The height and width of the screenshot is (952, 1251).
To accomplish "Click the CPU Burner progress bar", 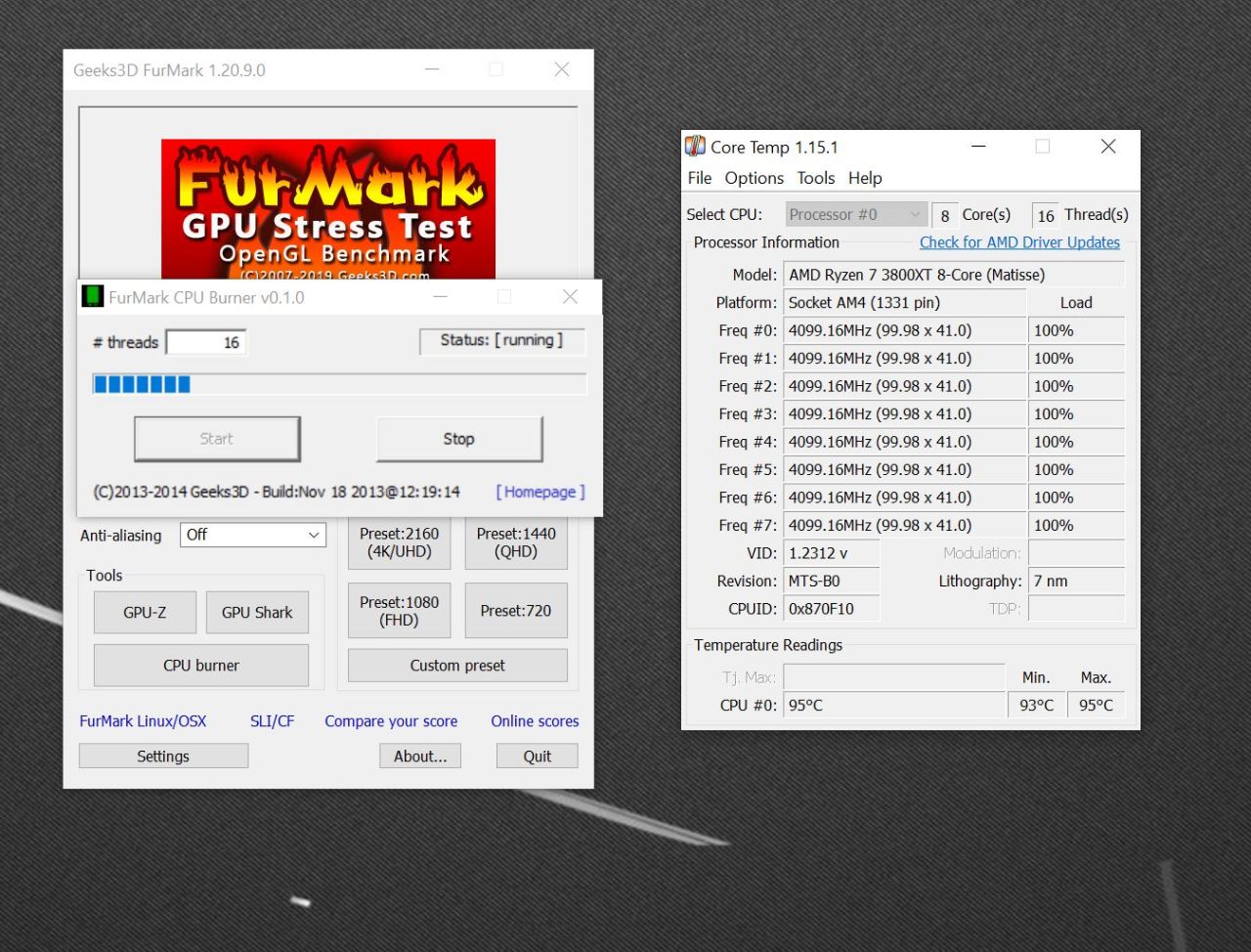I will click(x=339, y=384).
